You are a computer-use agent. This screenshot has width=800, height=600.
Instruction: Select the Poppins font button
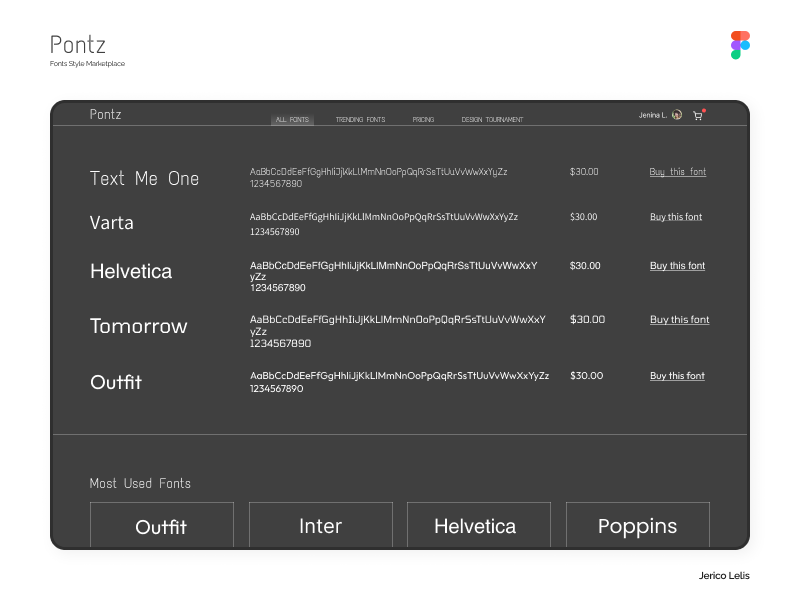(637, 524)
